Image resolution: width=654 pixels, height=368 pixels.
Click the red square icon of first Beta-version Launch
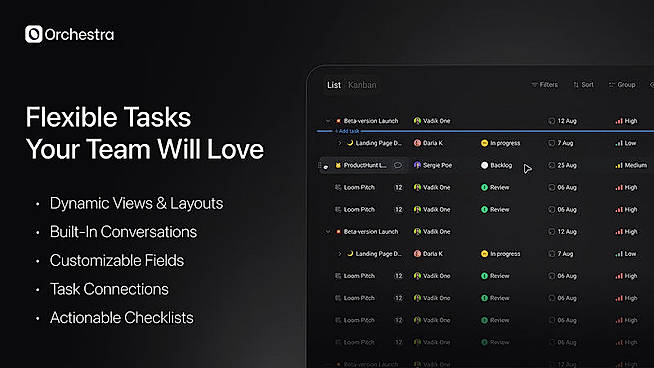point(338,121)
